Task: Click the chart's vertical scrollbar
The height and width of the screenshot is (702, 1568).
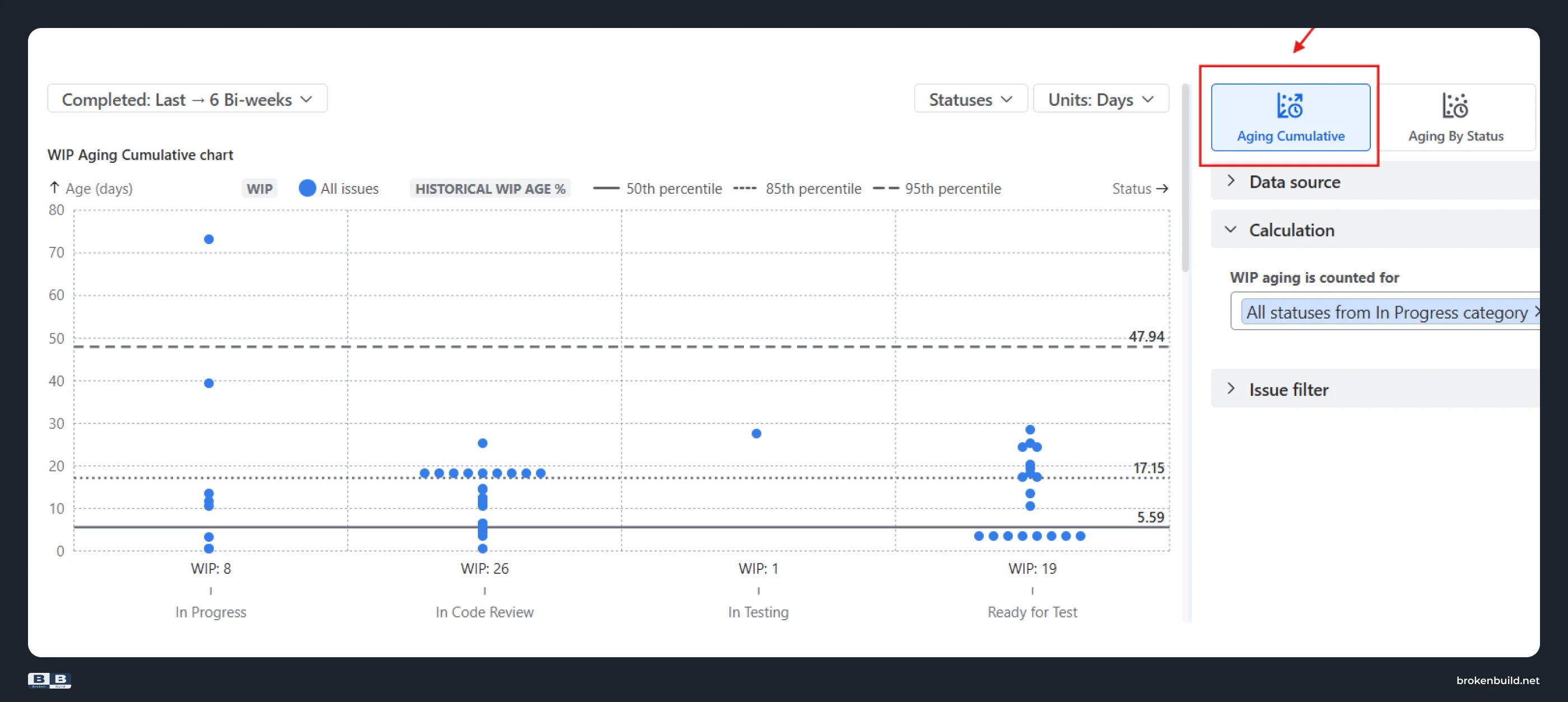Action: click(1185, 178)
